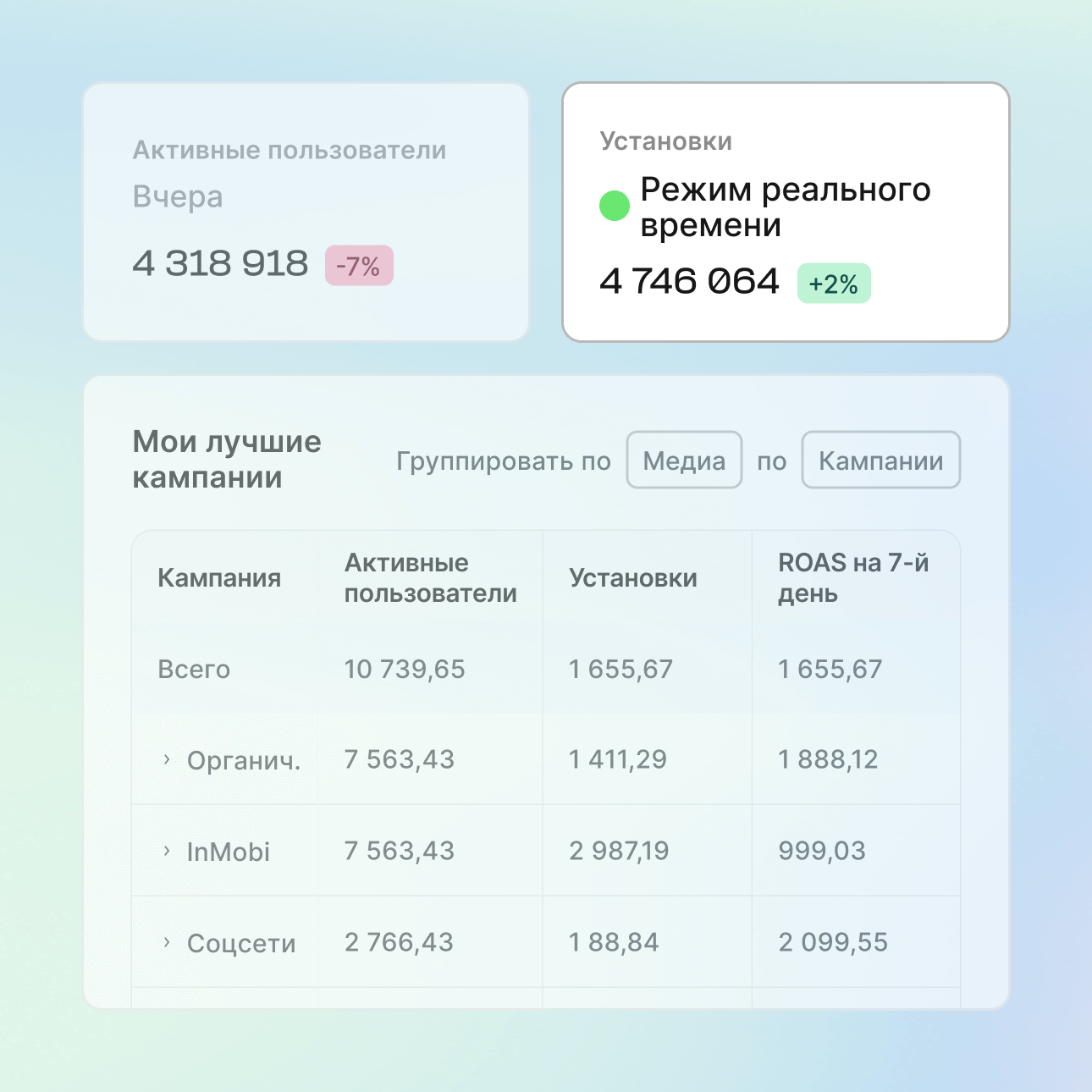
Task: Click the Органич. campaign name
Action: point(244,761)
